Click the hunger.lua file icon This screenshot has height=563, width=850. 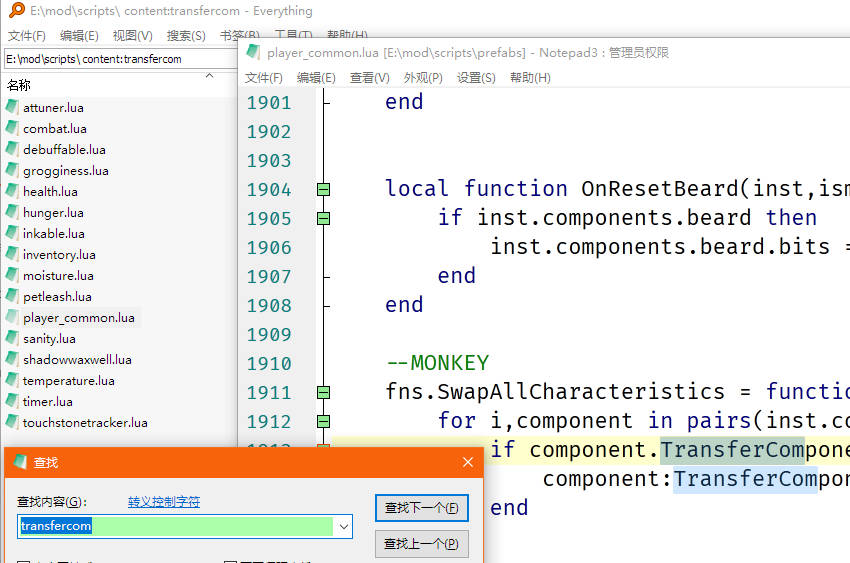click(12, 212)
